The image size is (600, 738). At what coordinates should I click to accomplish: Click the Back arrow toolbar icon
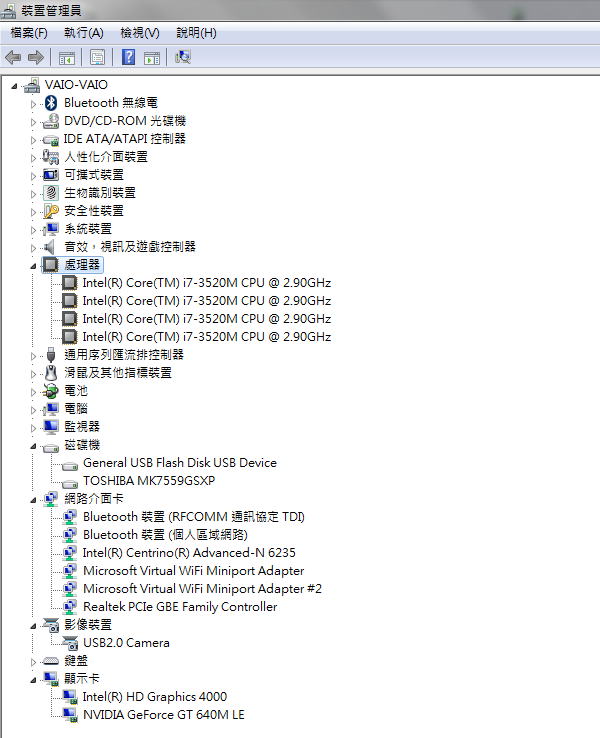click(x=13, y=57)
